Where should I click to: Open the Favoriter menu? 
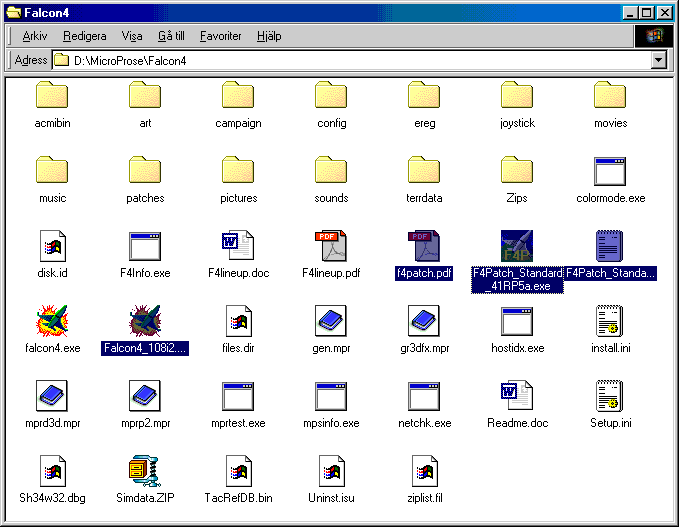click(220, 36)
